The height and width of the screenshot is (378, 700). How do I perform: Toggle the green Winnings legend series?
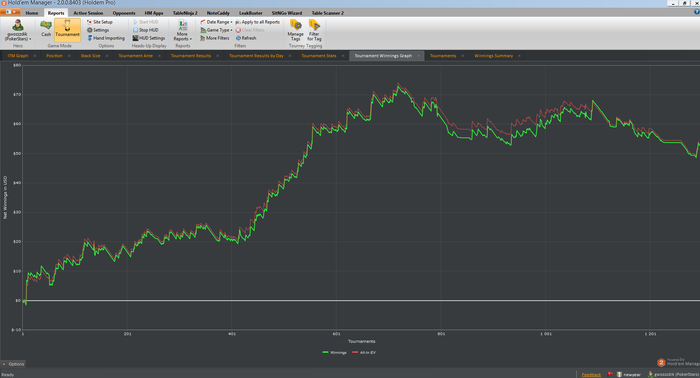(x=334, y=353)
